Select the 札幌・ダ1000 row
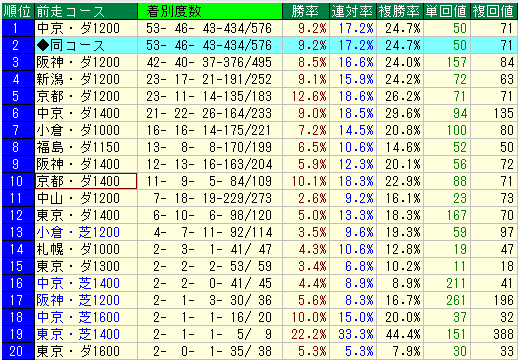518x360 pixels. click(259, 249)
